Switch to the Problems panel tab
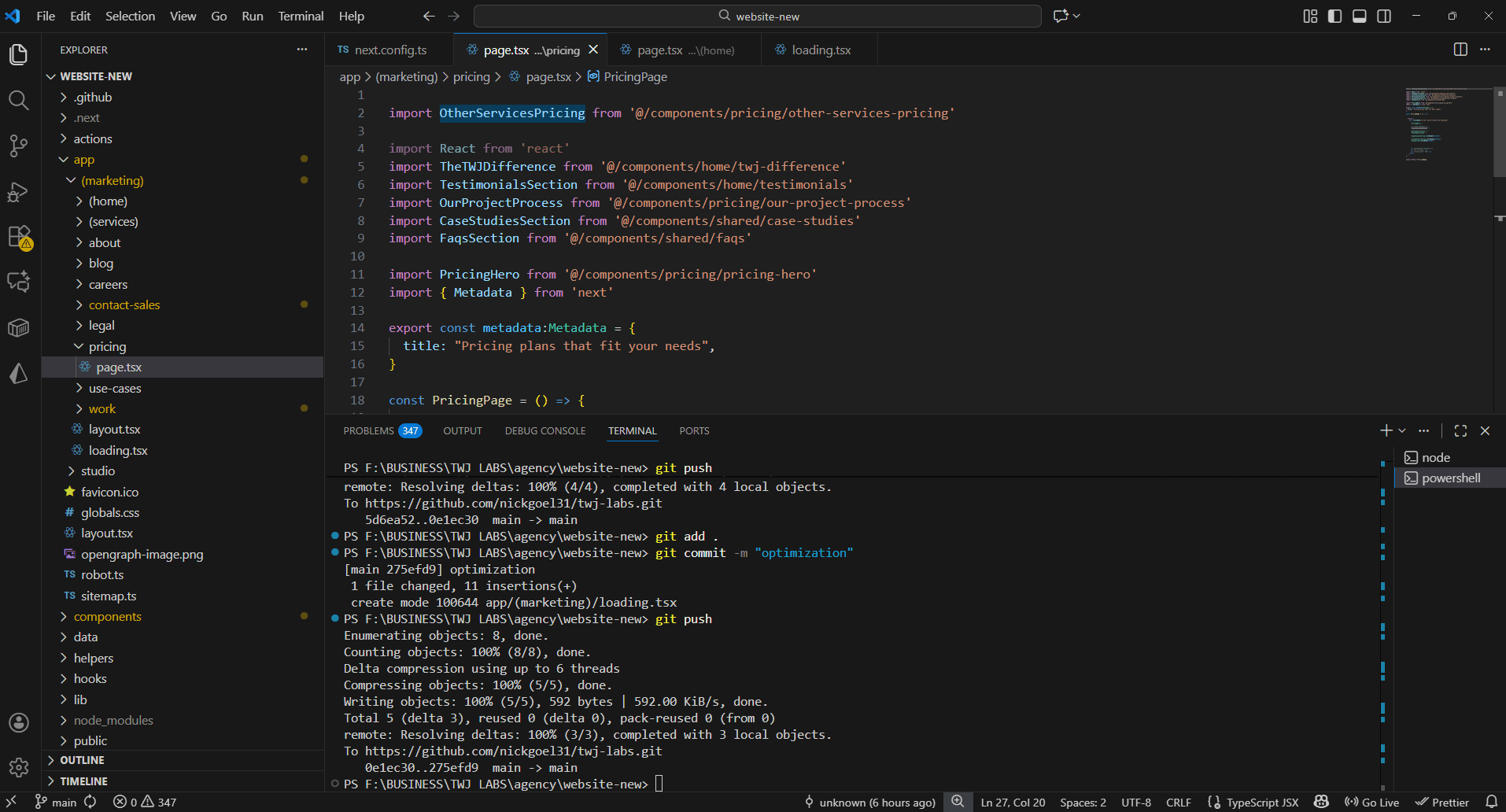The width and height of the screenshot is (1506, 812). click(368, 430)
